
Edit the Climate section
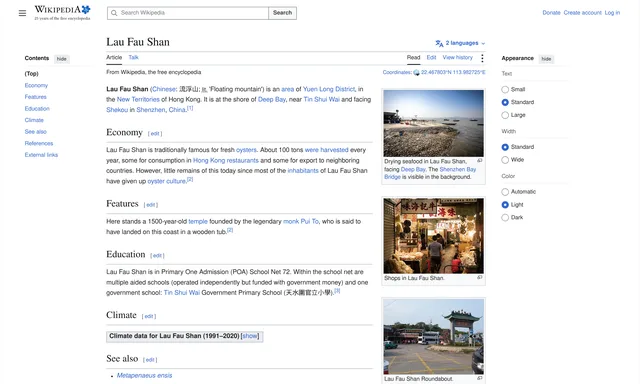[x=149, y=316]
